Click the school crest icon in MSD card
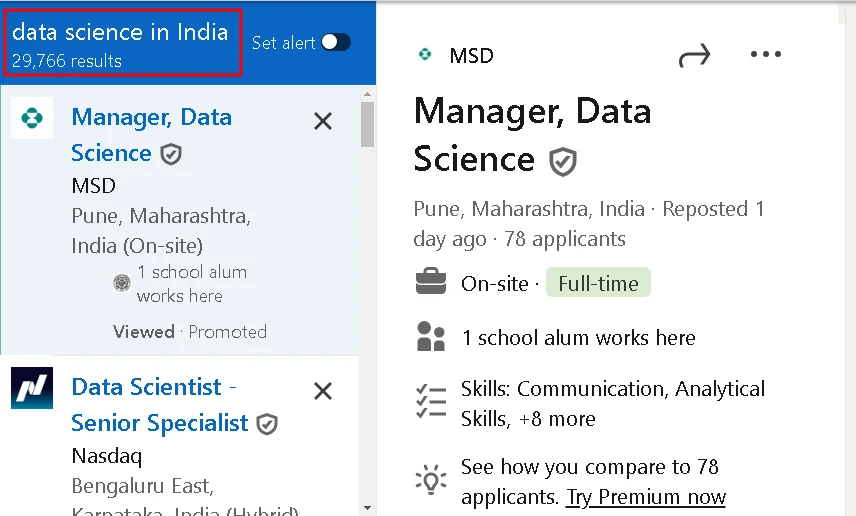Viewport: 856px width, 516px height. 122,283
